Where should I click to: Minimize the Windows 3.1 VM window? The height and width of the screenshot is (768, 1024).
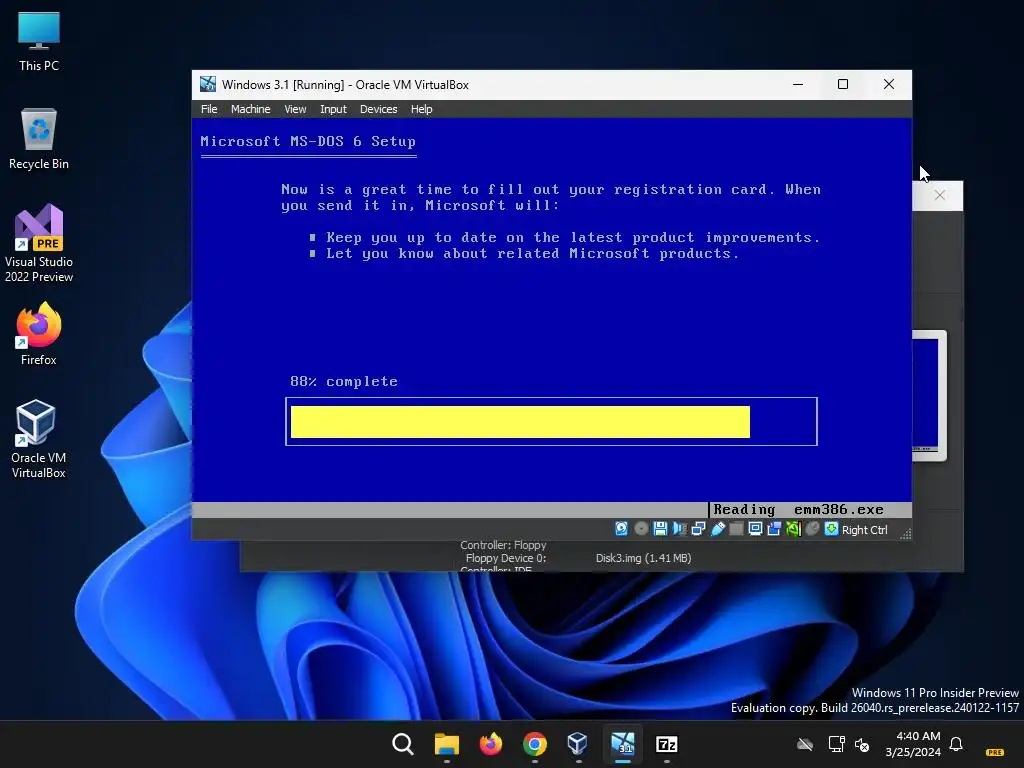point(797,84)
